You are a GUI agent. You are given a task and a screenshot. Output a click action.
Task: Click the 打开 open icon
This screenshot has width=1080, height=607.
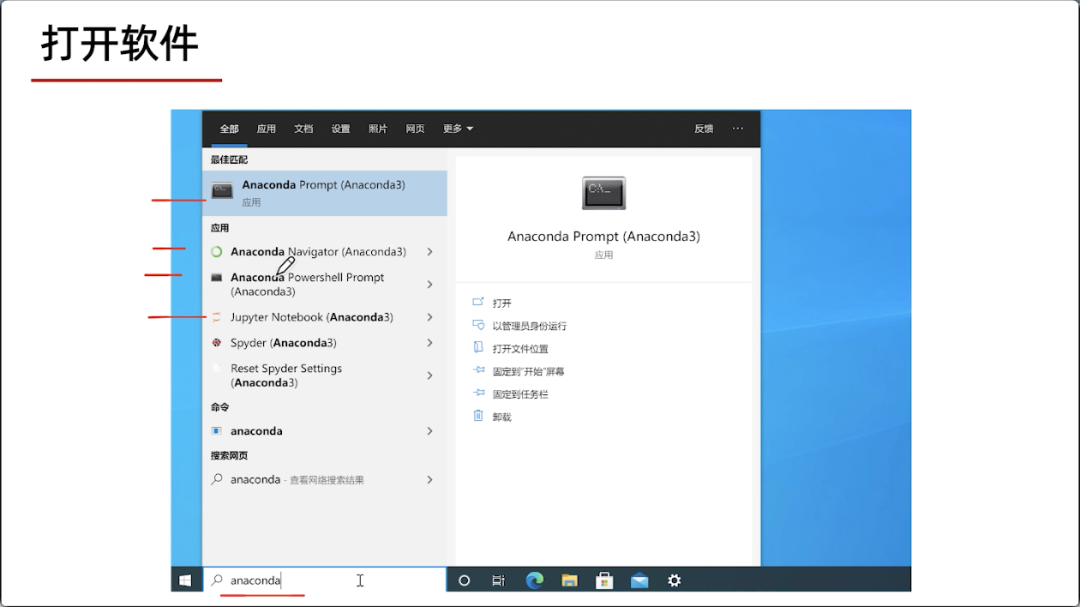click(478, 302)
